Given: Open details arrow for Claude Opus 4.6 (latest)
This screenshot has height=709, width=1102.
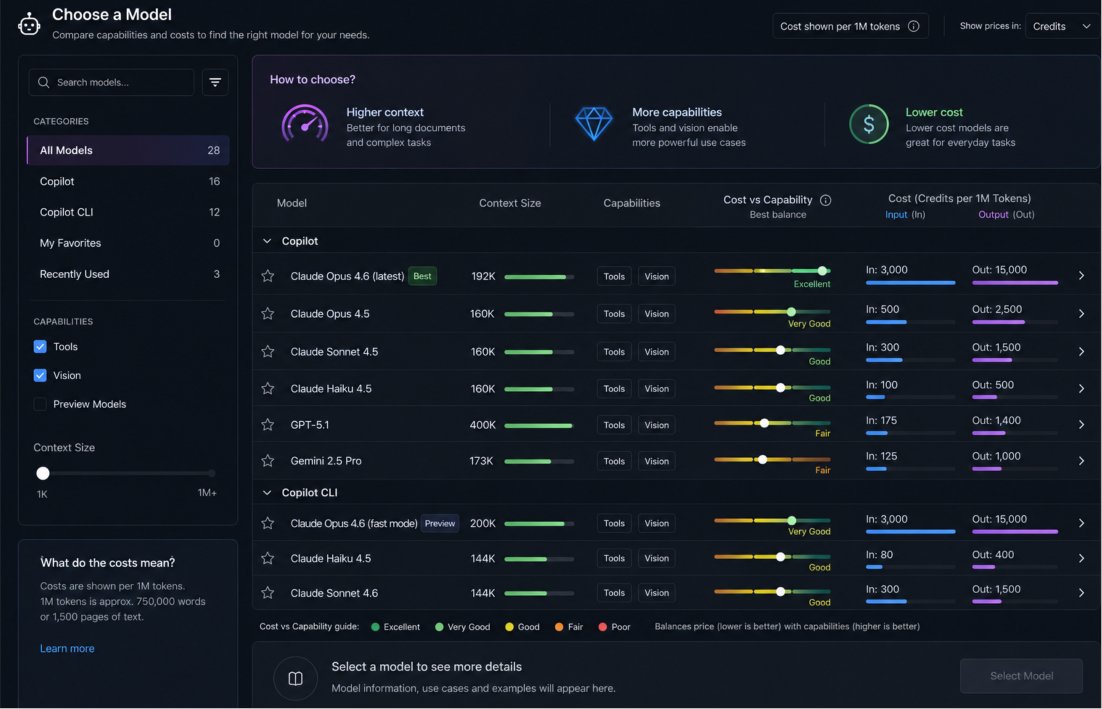Looking at the screenshot, I should 1081,275.
